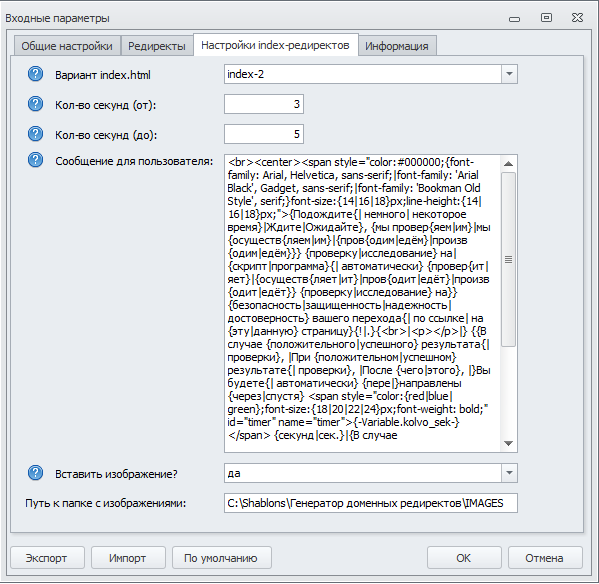This screenshot has width=599, height=584.
Task: Reset settings with По умолчанию button
Action: point(222,558)
